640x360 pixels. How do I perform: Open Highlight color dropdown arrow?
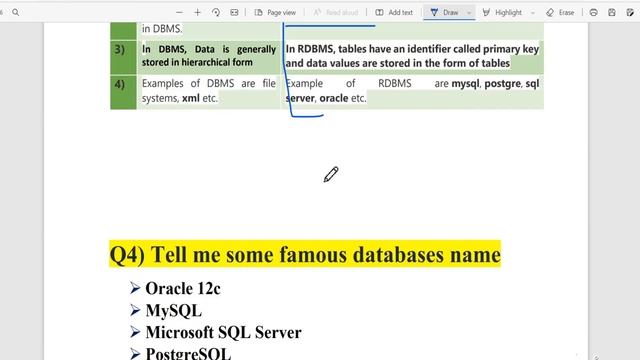pos(533,13)
